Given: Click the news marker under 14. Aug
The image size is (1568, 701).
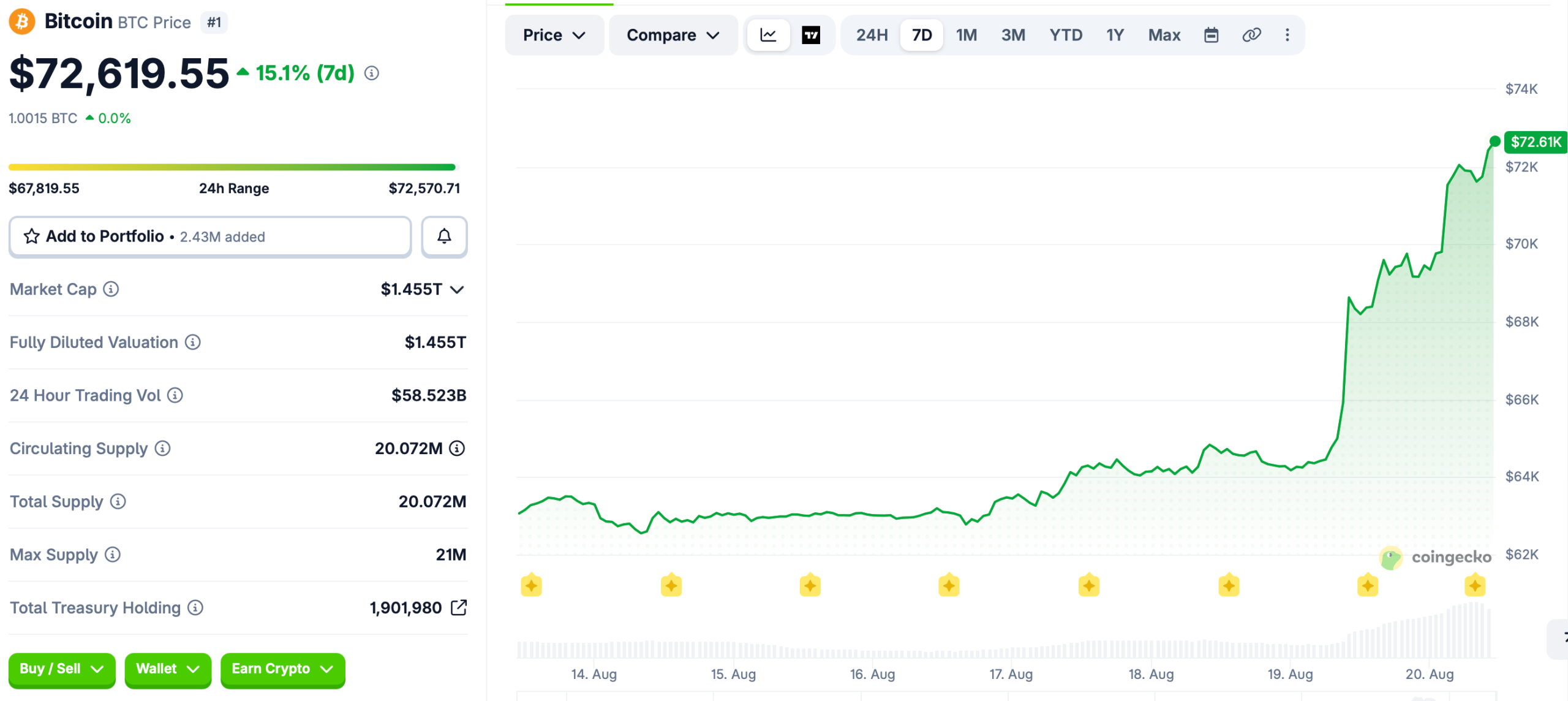Looking at the screenshot, I should coord(531,586).
